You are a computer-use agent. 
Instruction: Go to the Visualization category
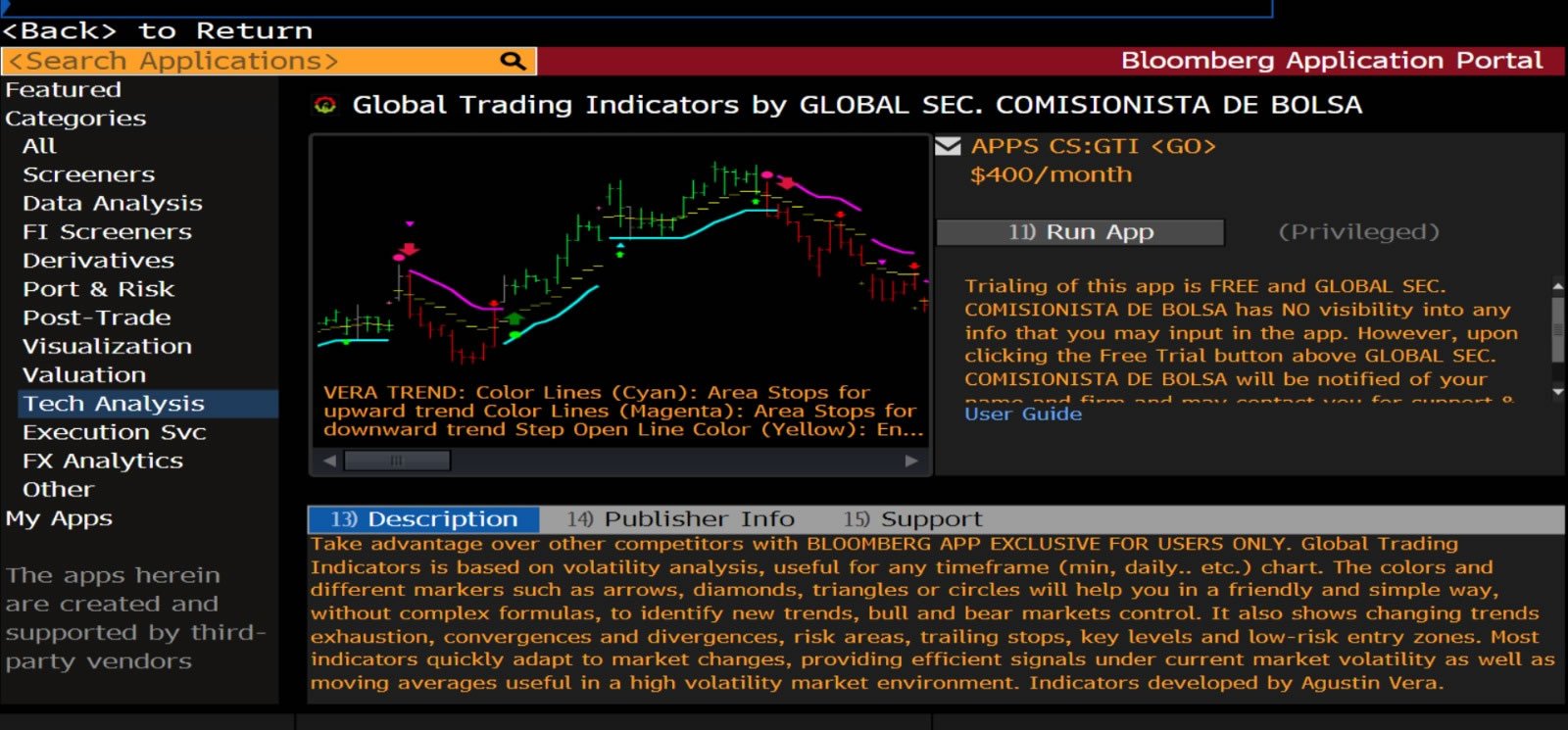107,346
